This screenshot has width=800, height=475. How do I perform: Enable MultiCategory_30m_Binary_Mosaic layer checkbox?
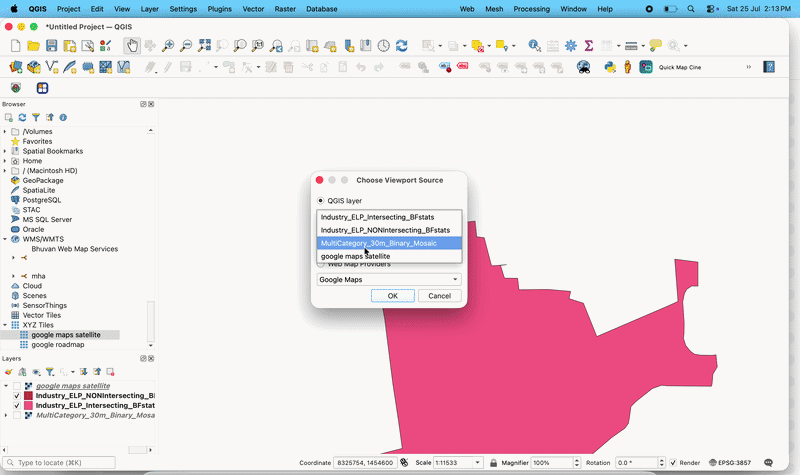(x=17, y=415)
